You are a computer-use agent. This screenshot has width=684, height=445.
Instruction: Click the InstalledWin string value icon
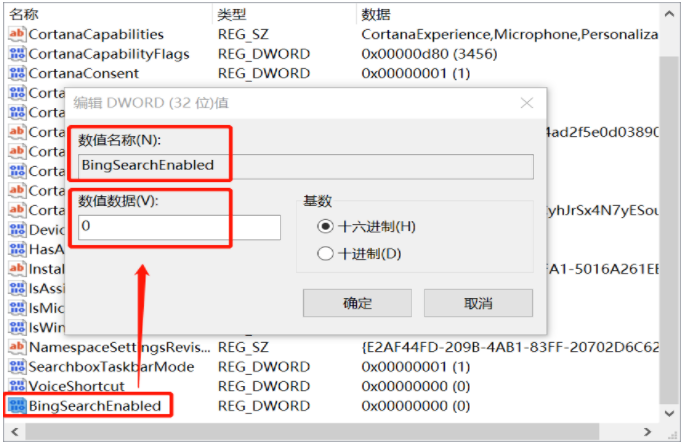[x=16, y=269]
